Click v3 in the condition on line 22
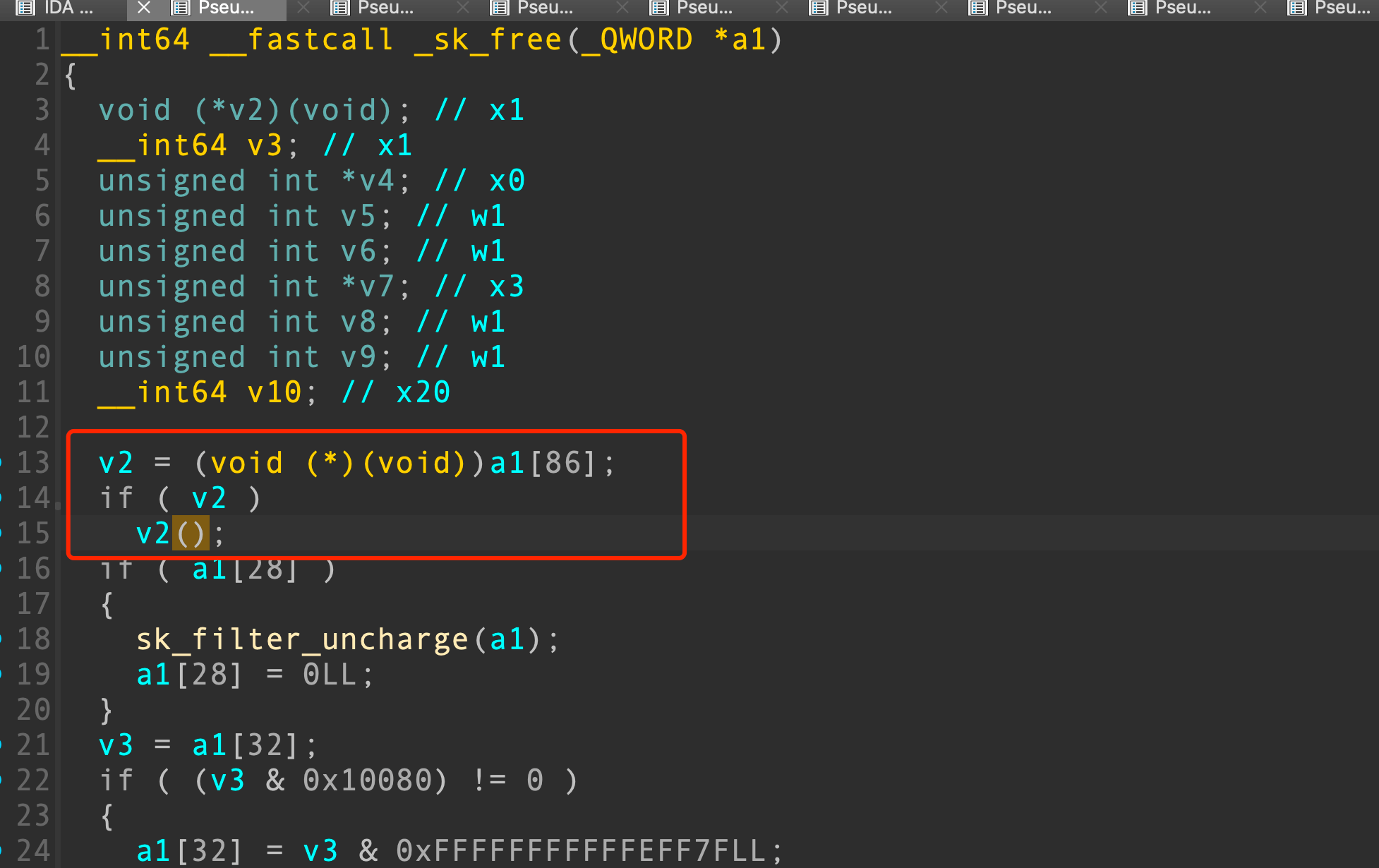The width and height of the screenshot is (1379, 868). point(227,780)
